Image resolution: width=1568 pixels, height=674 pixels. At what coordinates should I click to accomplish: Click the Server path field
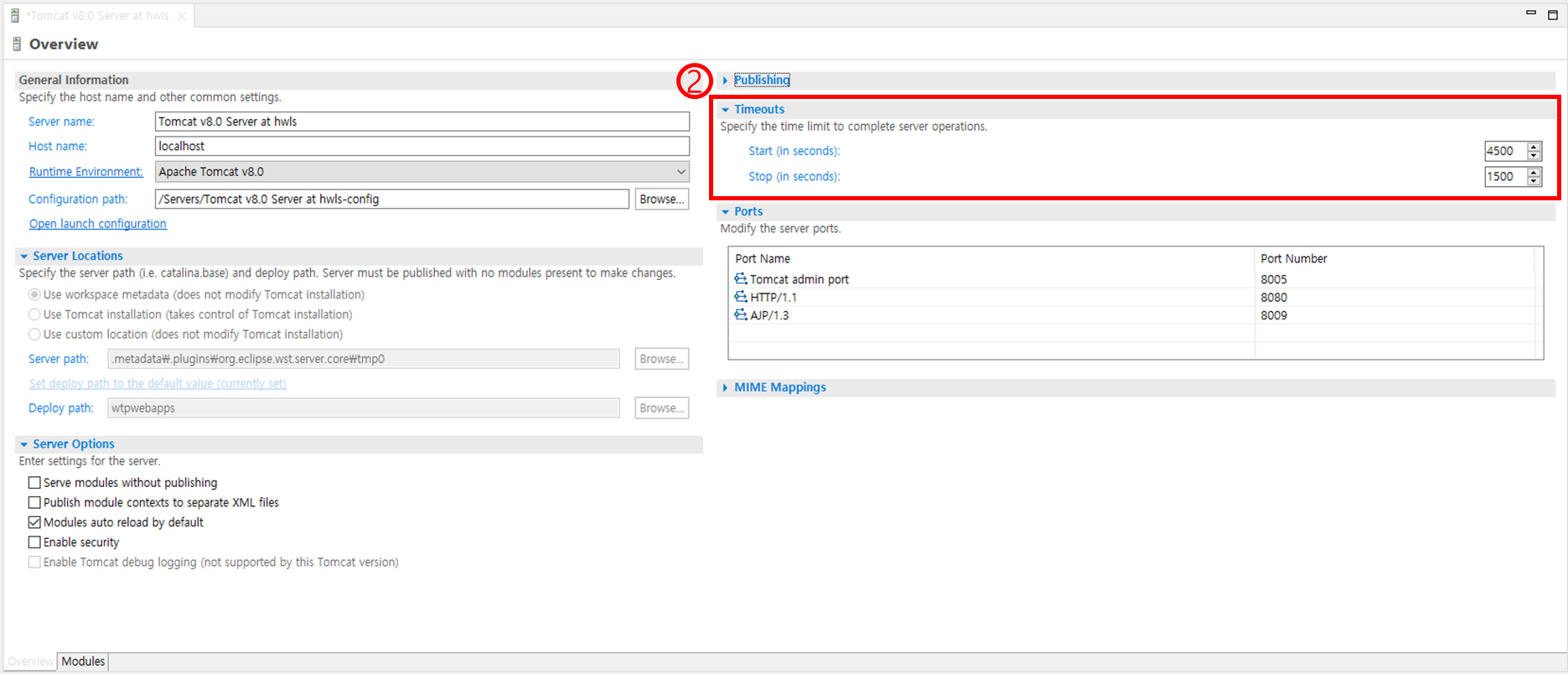364,359
